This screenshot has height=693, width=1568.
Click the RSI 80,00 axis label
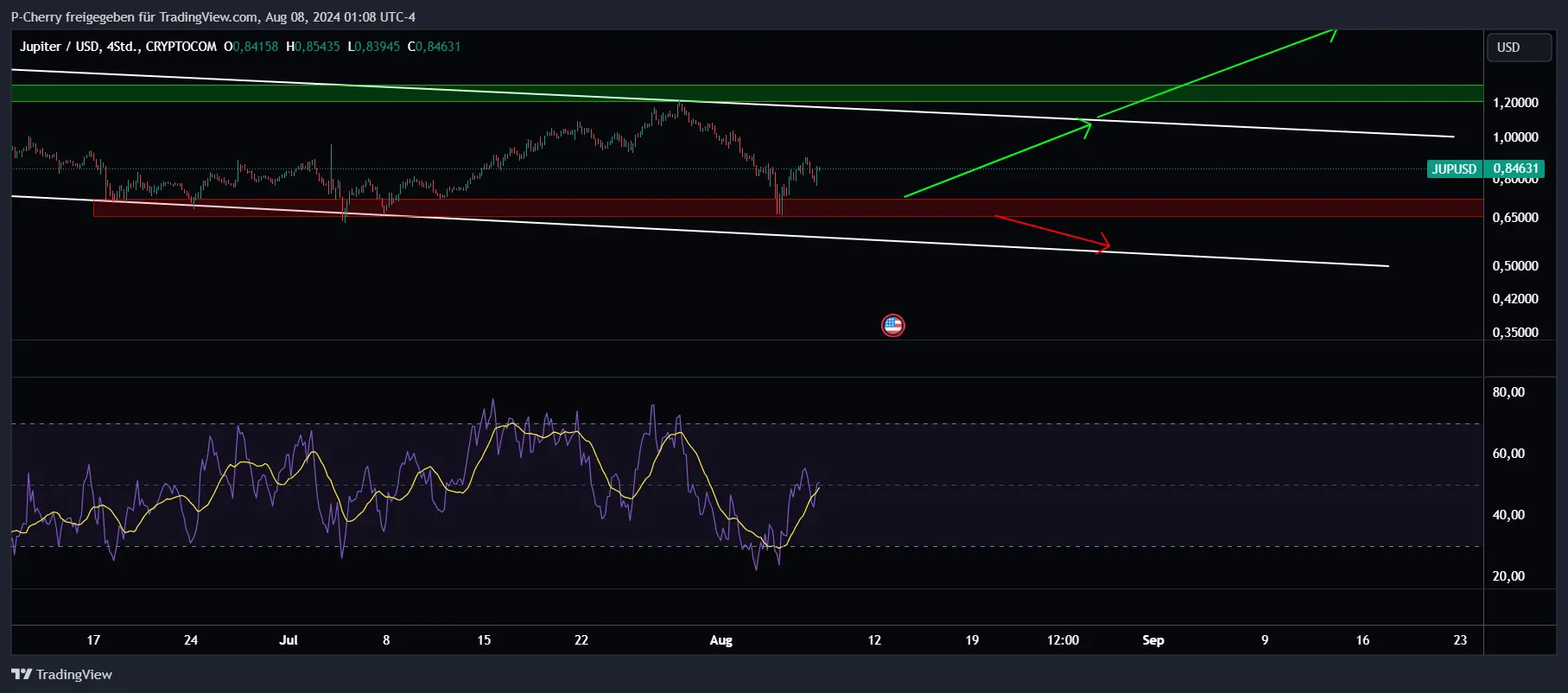pyautogui.click(x=1508, y=392)
